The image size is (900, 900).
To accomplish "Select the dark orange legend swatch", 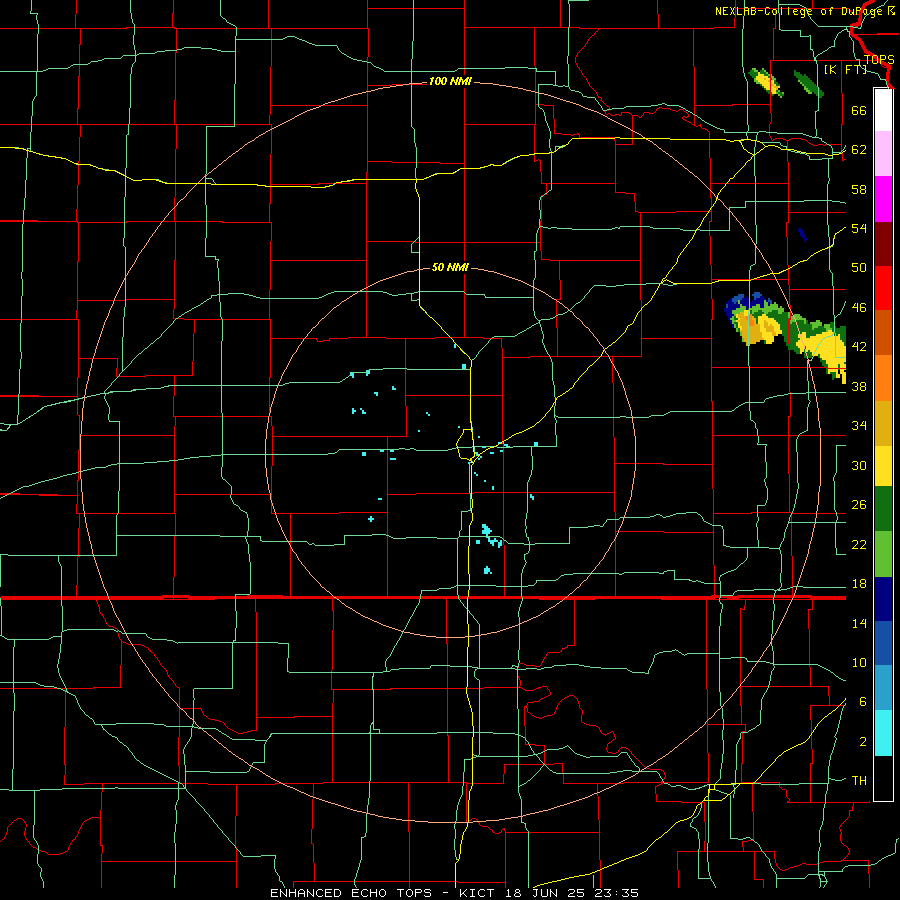I will [883, 333].
